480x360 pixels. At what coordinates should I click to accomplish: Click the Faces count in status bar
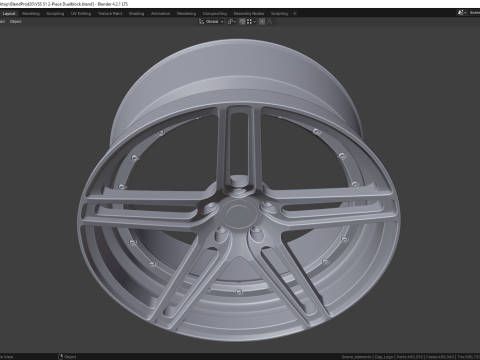[x=440, y=357]
